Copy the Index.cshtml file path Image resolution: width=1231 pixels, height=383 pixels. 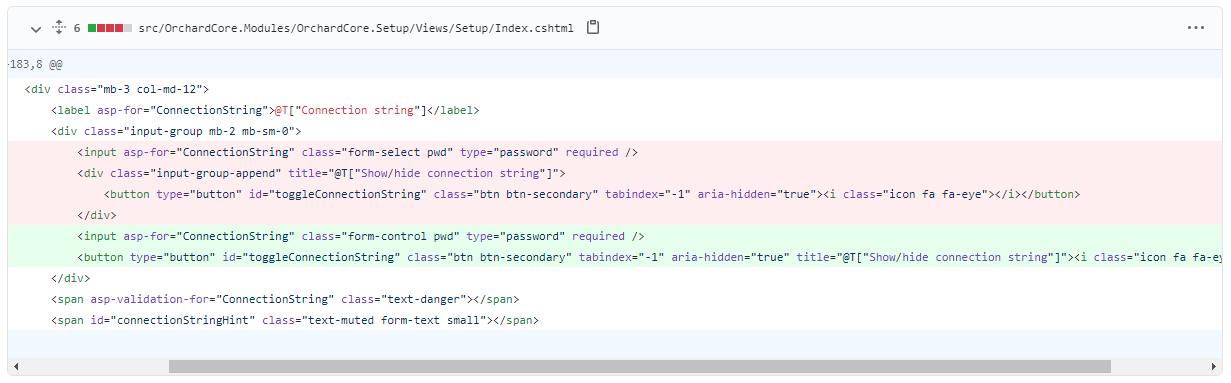click(593, 28)
